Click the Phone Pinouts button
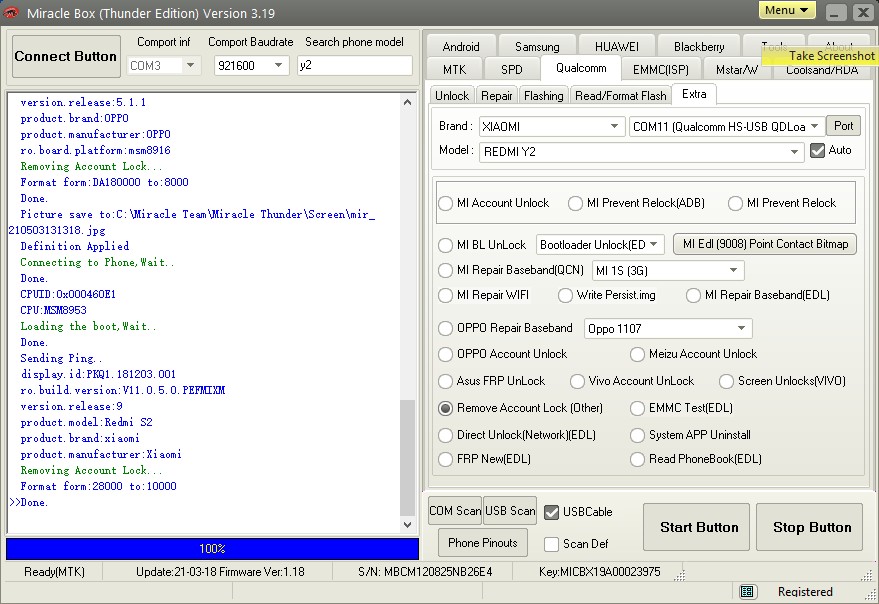The width and height of the screenshot is (879, 604). (x=483, y=543)
